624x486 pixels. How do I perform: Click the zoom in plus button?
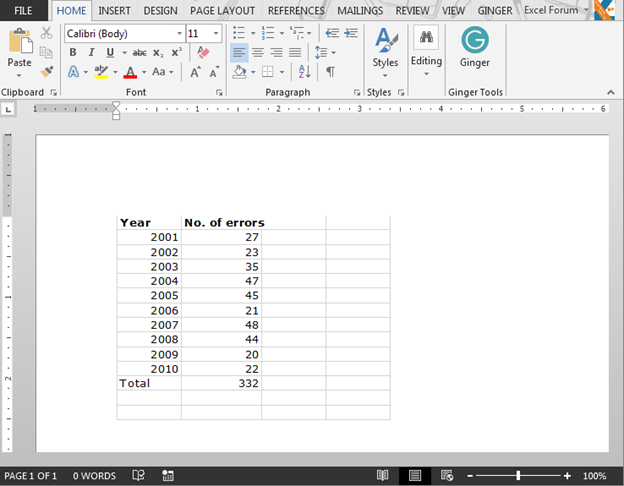[x=567, y=476]
